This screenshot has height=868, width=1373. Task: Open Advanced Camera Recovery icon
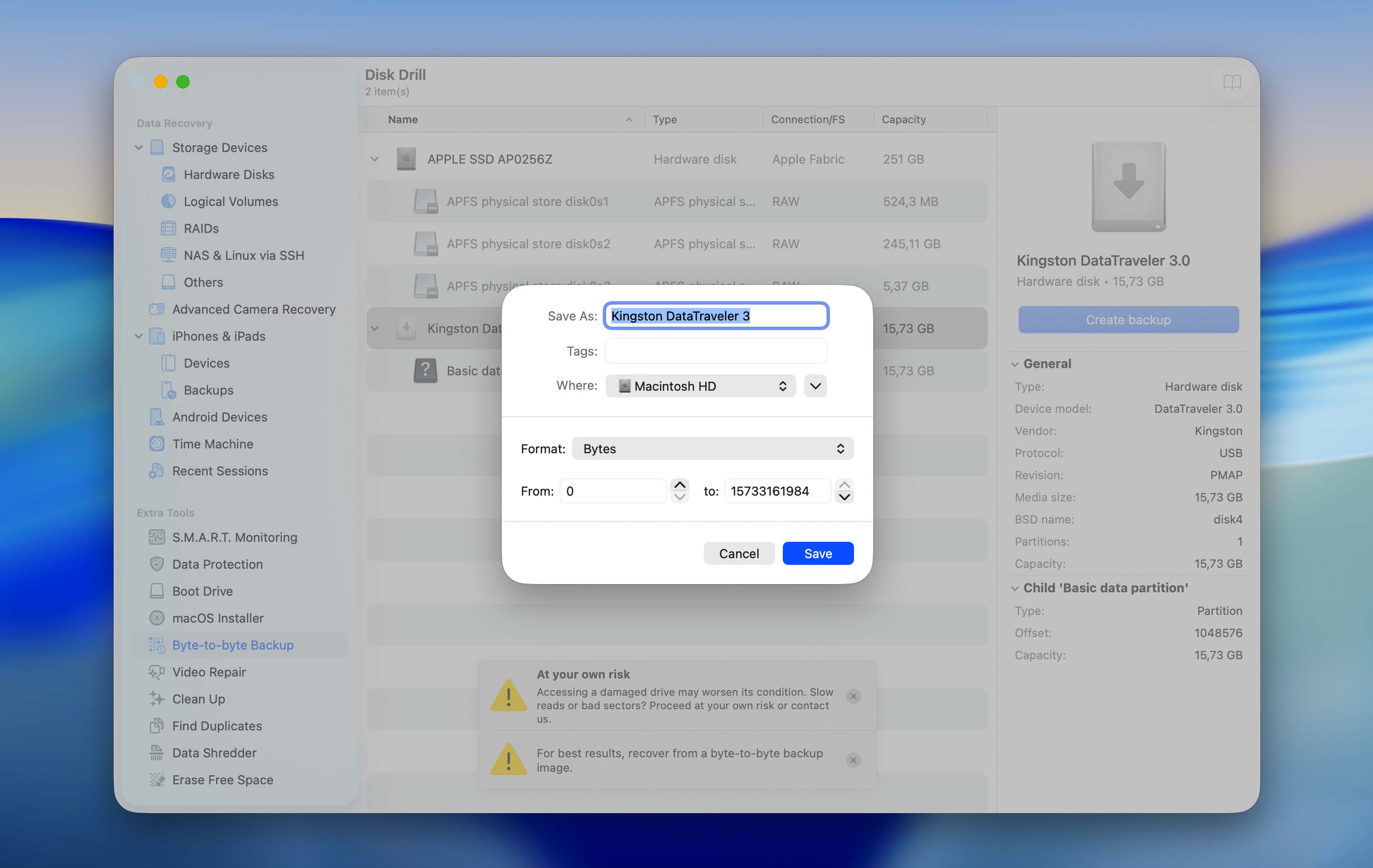[x=157, y=309]
